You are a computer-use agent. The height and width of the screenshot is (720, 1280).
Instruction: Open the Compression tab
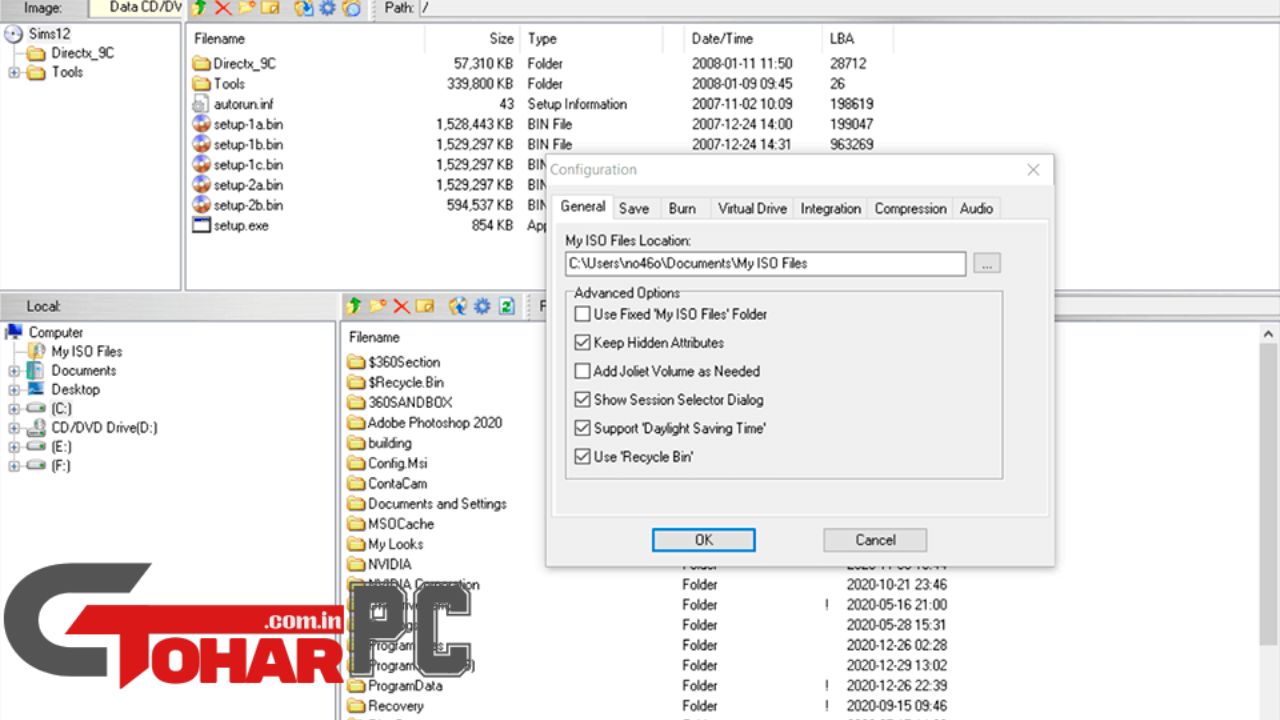pyautogui.click(x=910, y=208)
